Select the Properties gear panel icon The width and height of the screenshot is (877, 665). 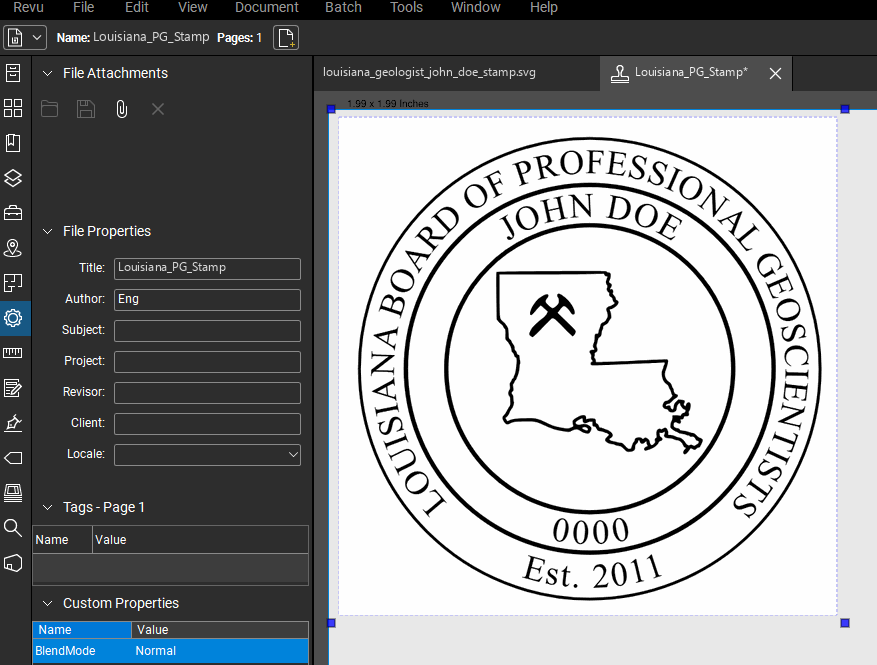point(13,318)
